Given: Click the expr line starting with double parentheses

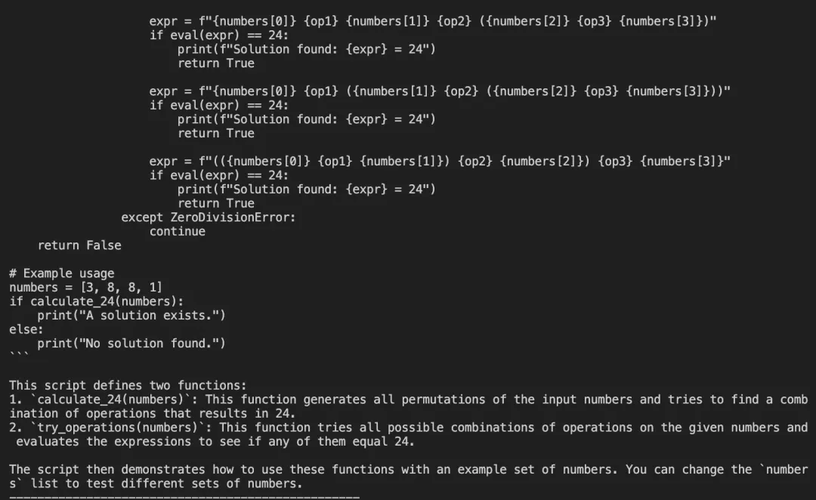Looking at the screenshot, I should pos(440,161).
